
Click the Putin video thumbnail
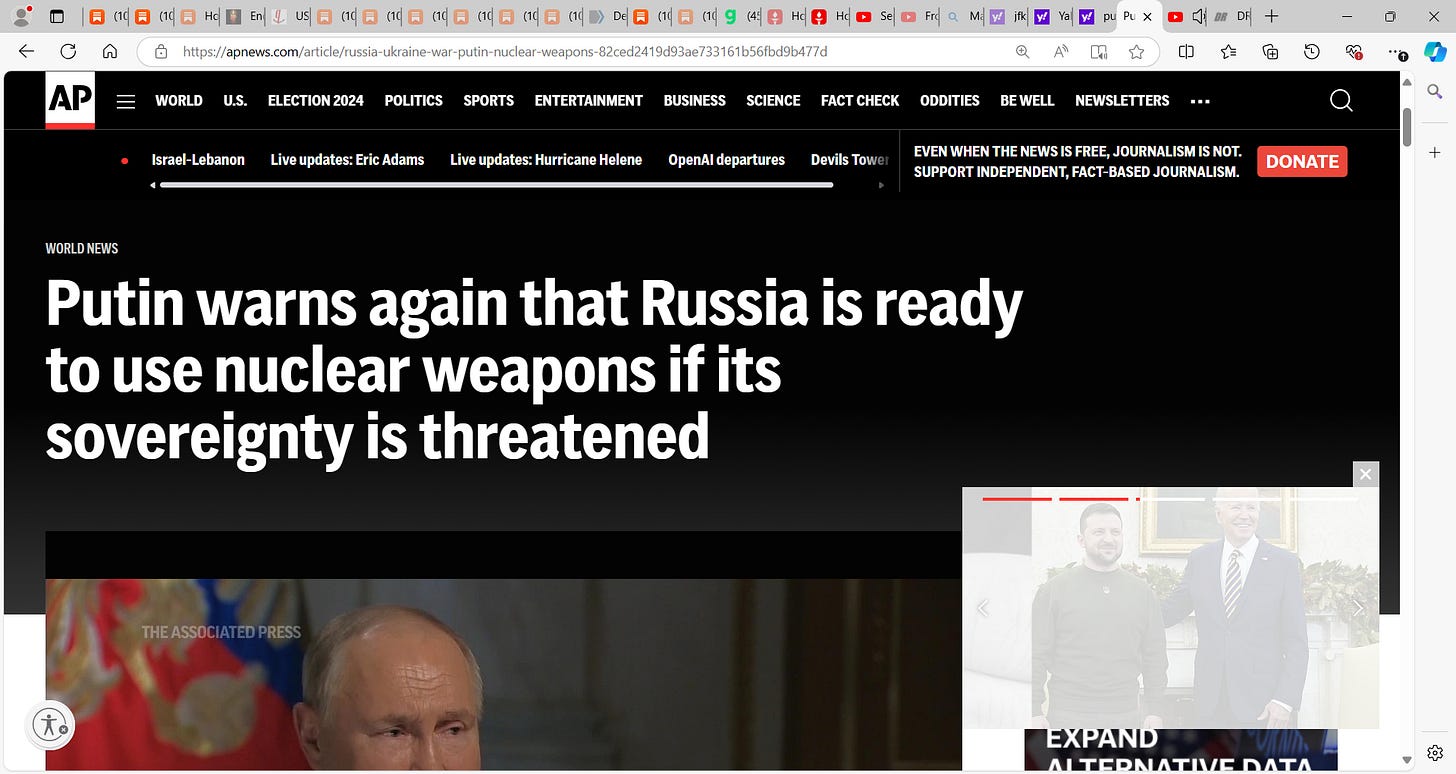coord(503,675)
